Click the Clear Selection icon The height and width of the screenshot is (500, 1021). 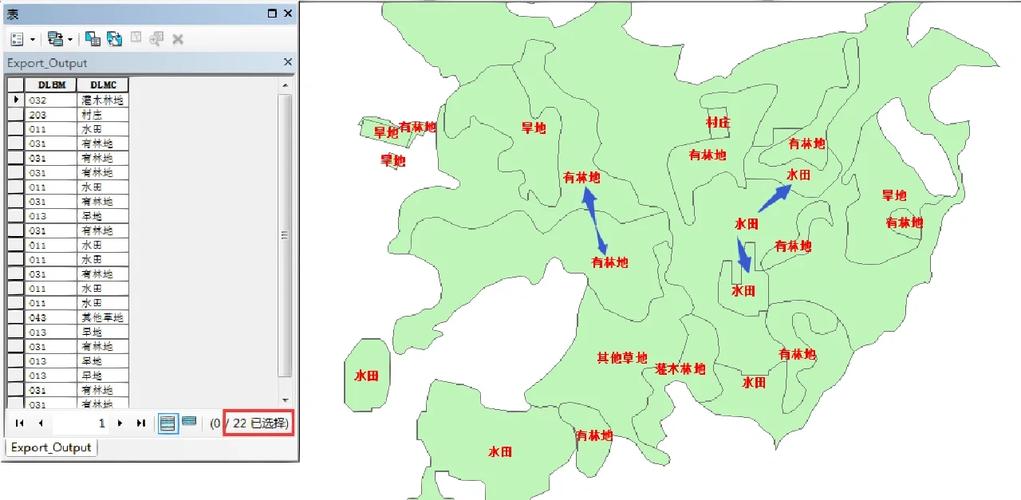[136, 38]
